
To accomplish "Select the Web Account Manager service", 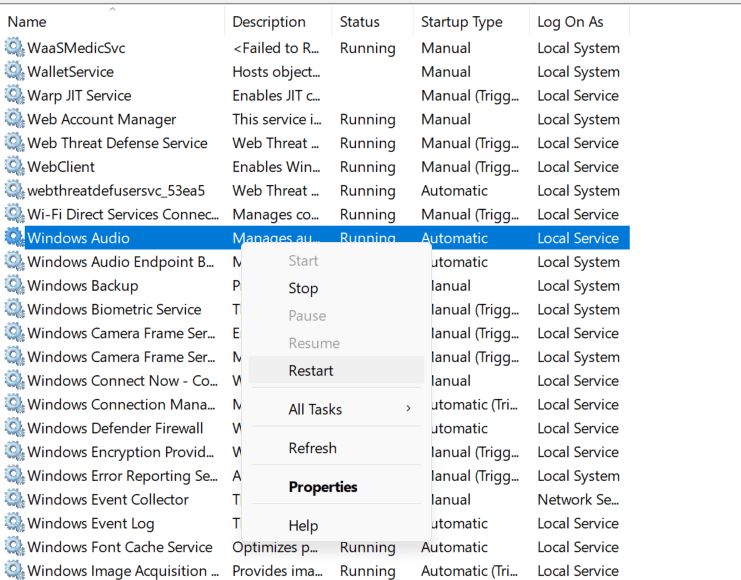I will tap(102, 120).
